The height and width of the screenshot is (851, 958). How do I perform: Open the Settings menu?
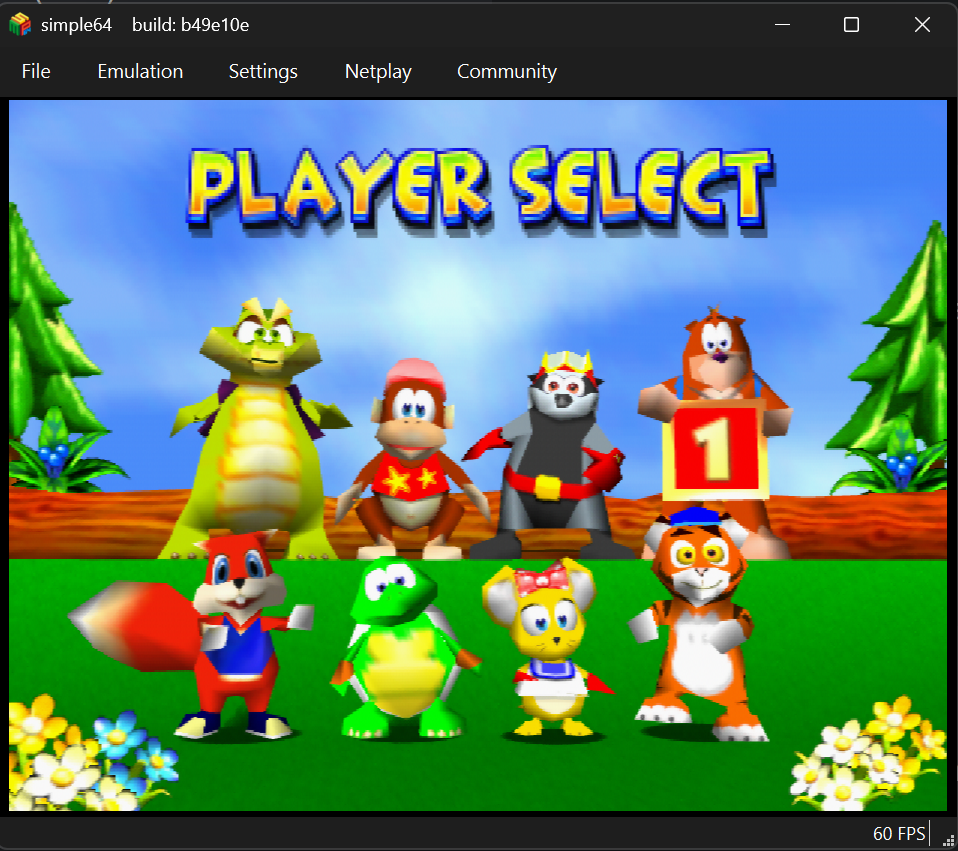click(263, 71)
